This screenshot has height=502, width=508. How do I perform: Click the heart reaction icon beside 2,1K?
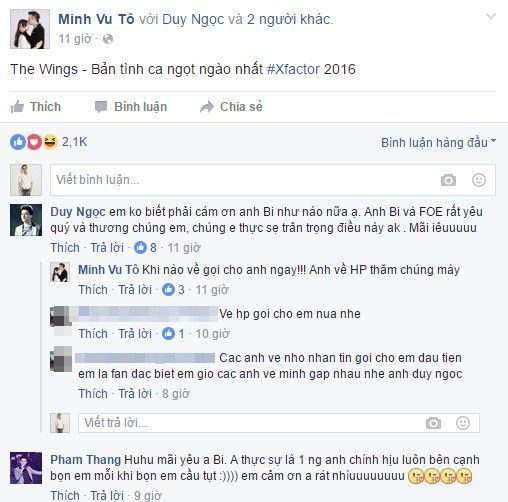(x=34, y=142)
